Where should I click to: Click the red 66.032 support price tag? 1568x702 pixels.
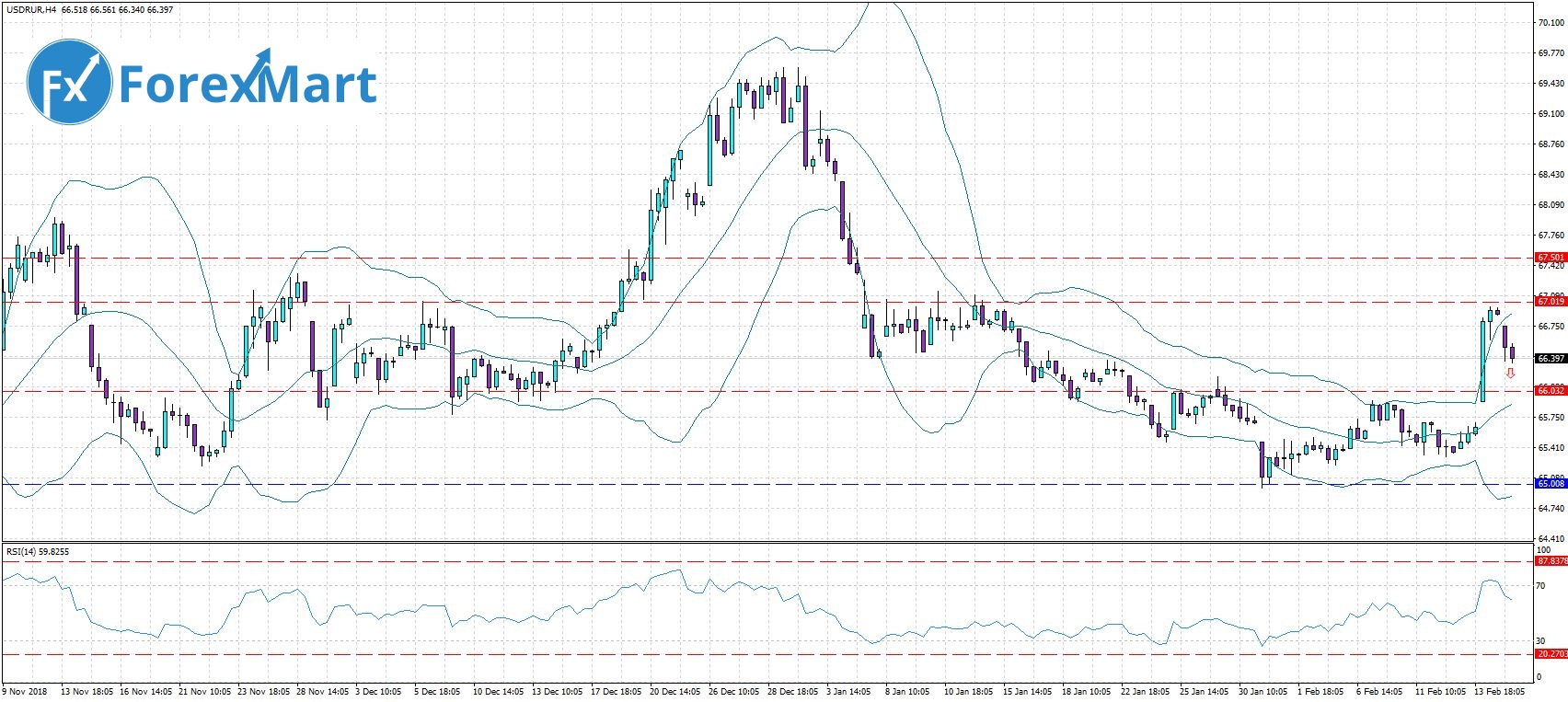click(1551, 390)
